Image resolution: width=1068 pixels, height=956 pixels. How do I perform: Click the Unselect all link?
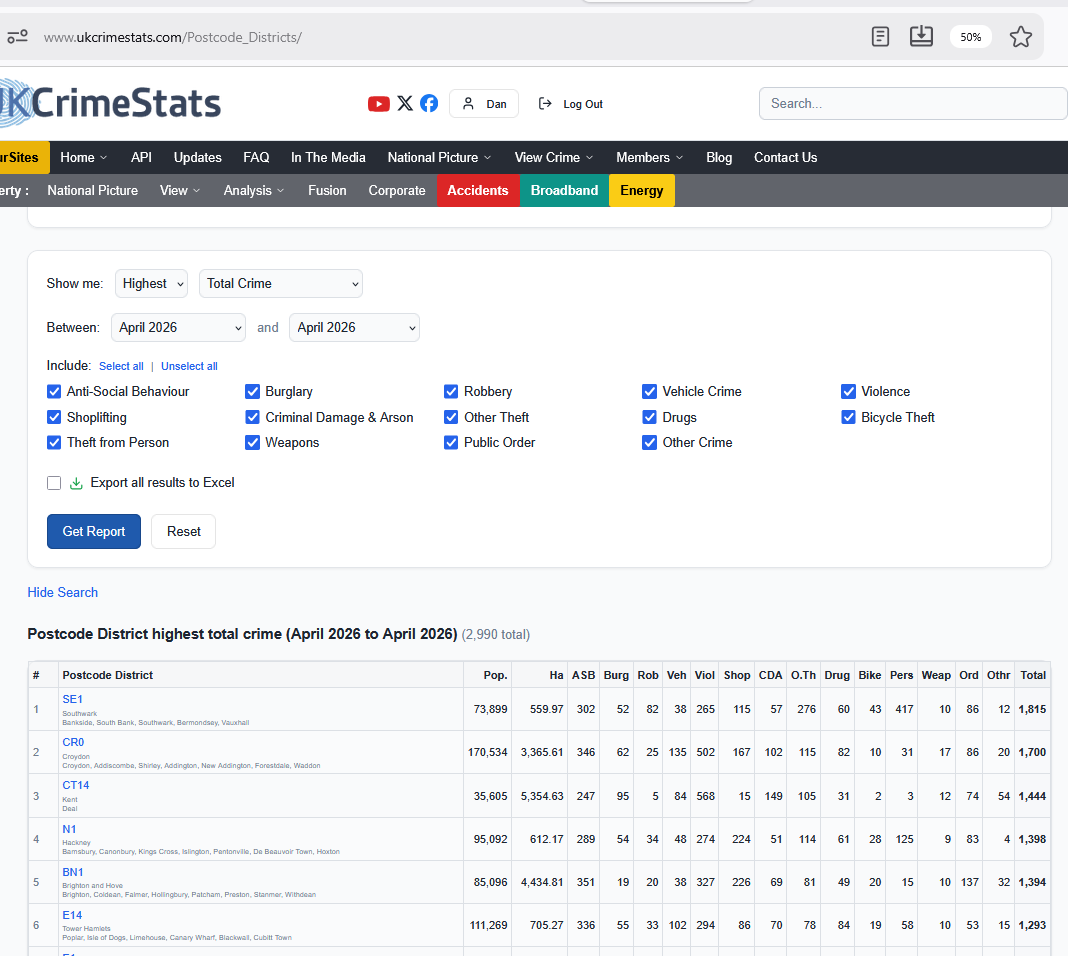[x=189, y=366]
